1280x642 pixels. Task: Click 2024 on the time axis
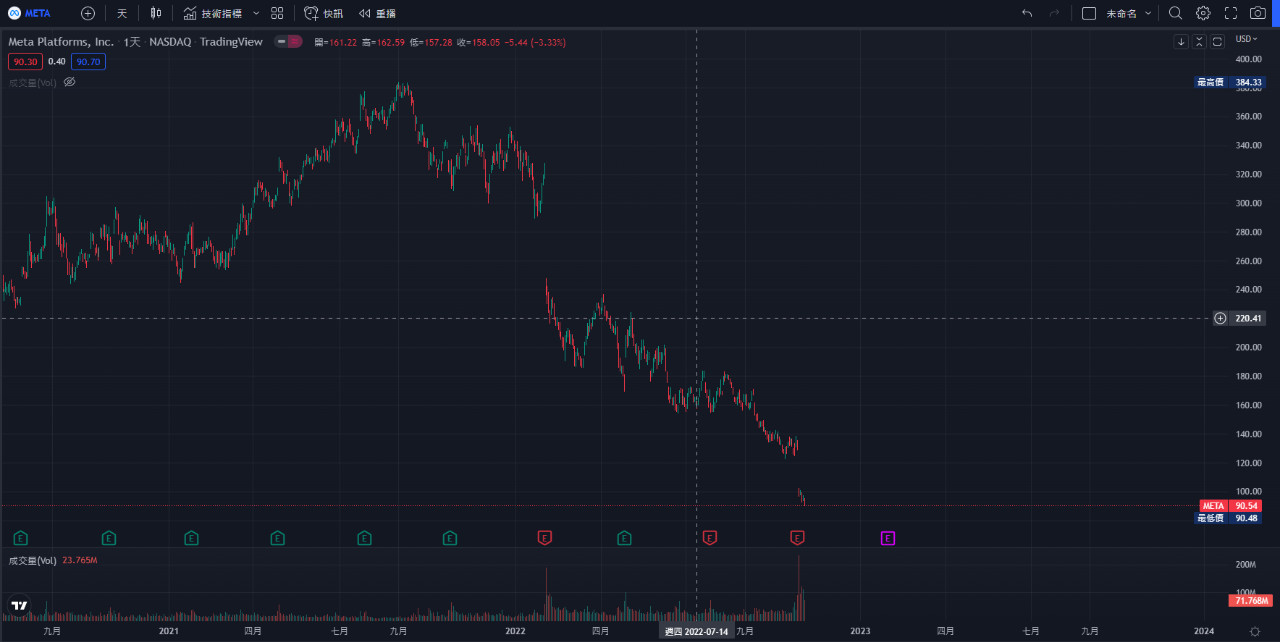[x=1204, y=631]
